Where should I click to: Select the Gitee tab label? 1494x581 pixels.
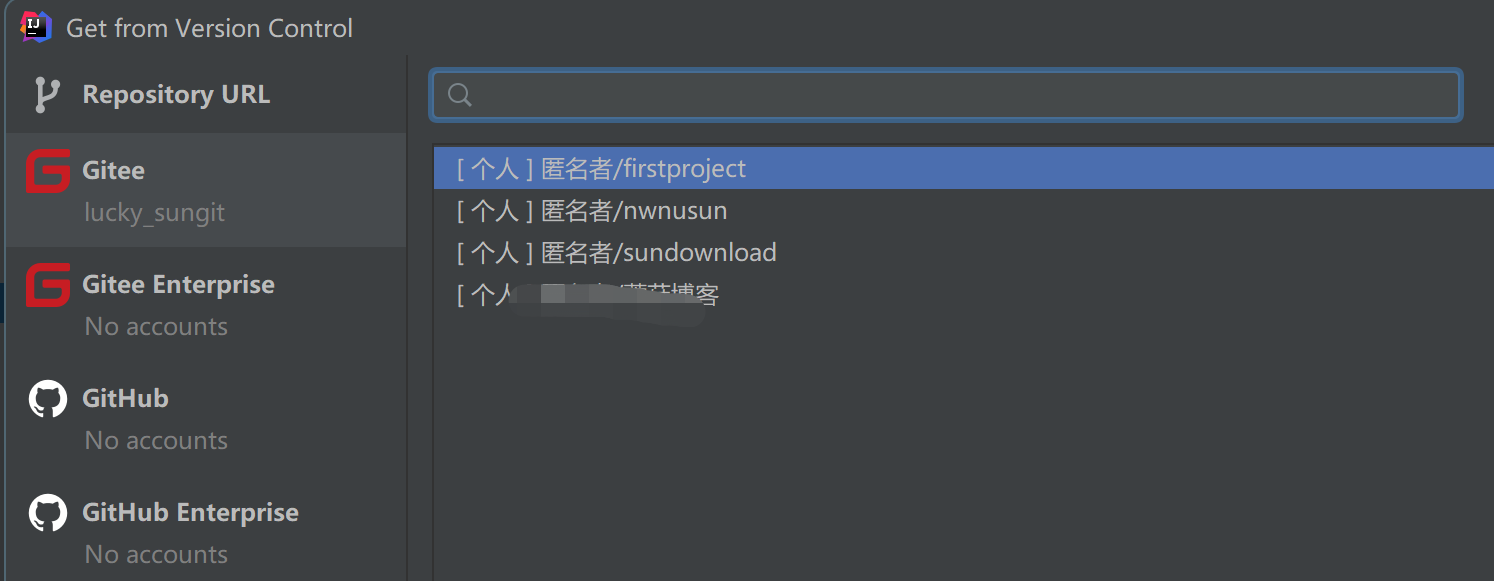(x=114, y=171)
